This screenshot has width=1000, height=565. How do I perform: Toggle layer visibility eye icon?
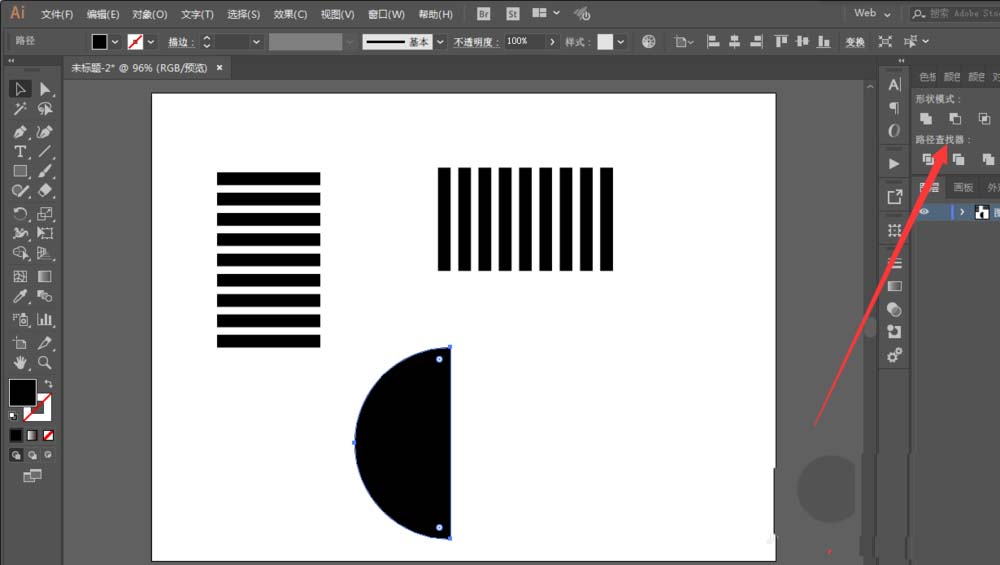coord(925,212)
